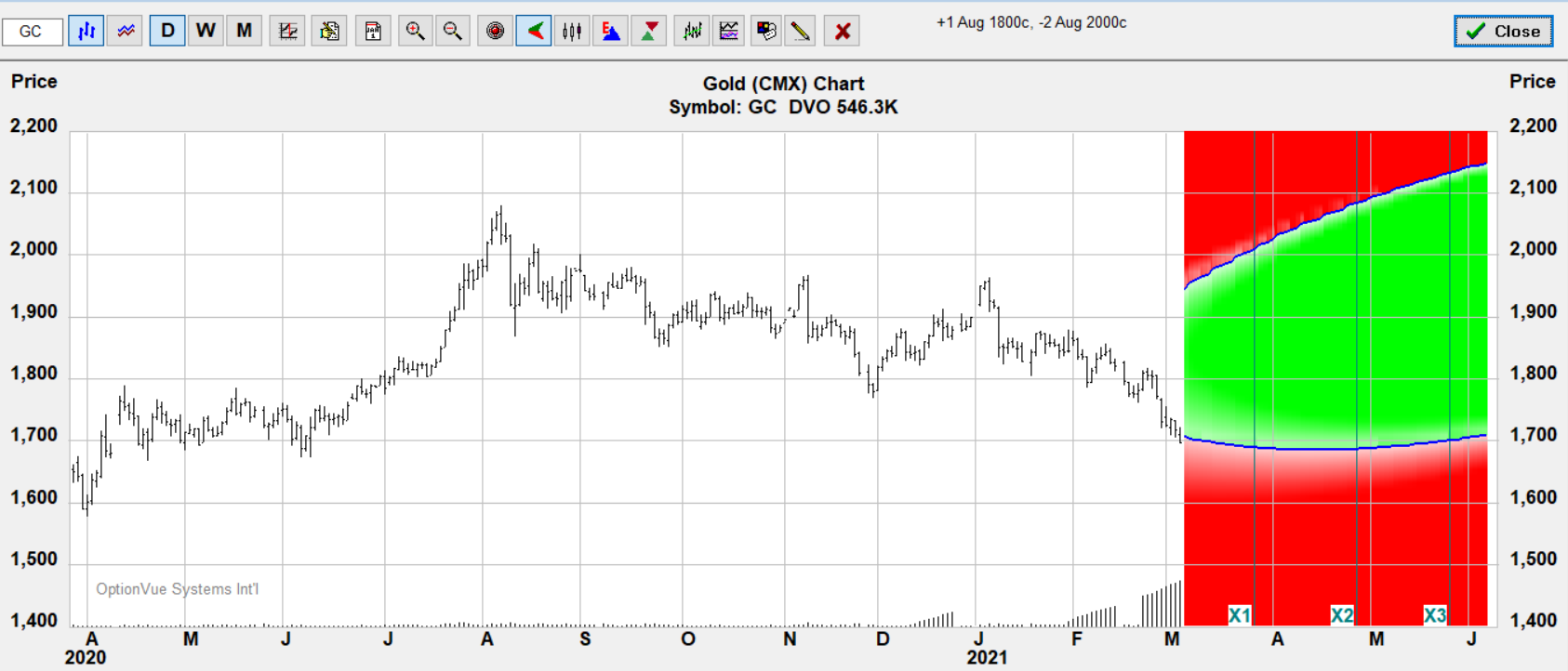1568x671 pixels.
Task: Select the pencil drawing tool
Action: tap(801, 31)
